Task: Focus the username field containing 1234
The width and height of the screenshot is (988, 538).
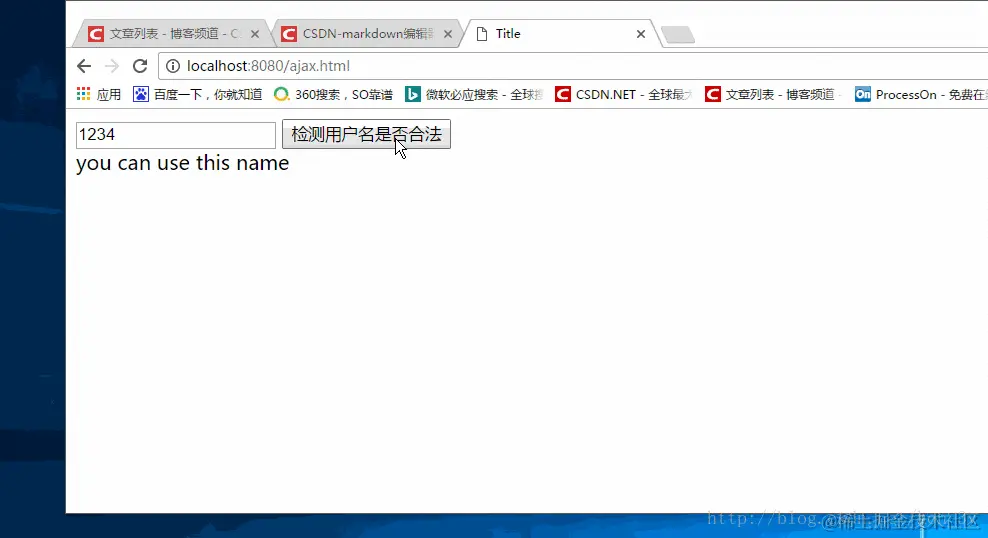Action: (x=176, y=135)
